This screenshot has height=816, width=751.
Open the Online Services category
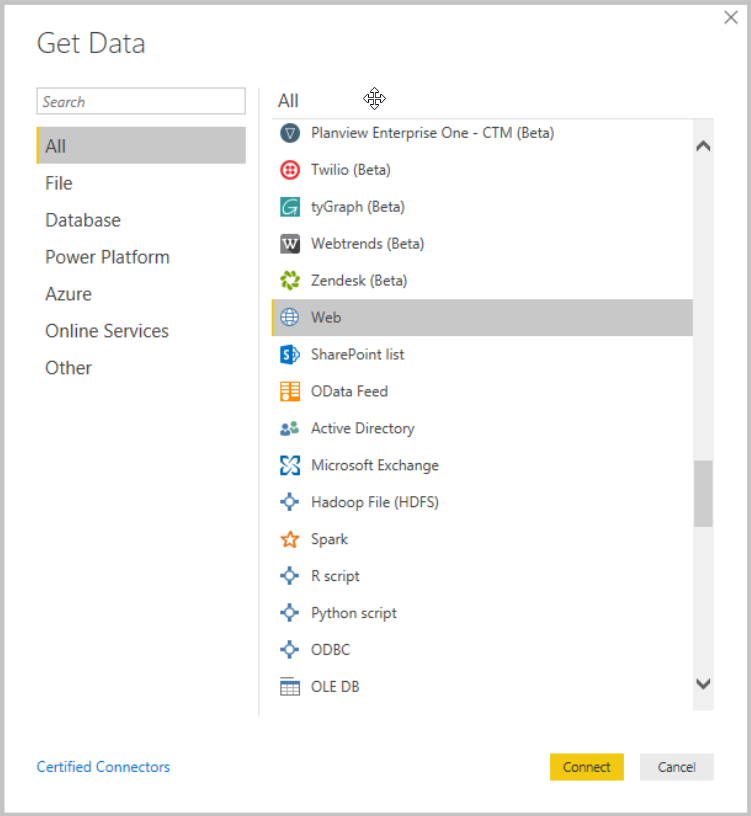point(107,331)
